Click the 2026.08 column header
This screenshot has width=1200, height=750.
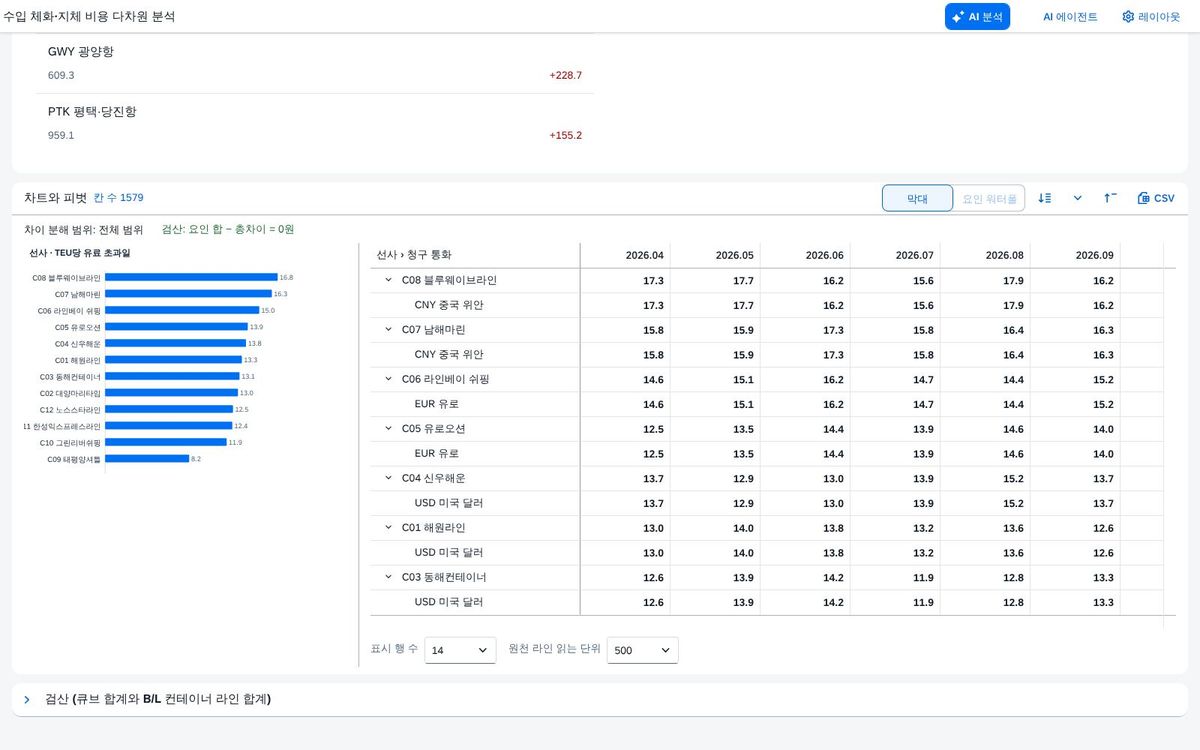click(985, 255)
